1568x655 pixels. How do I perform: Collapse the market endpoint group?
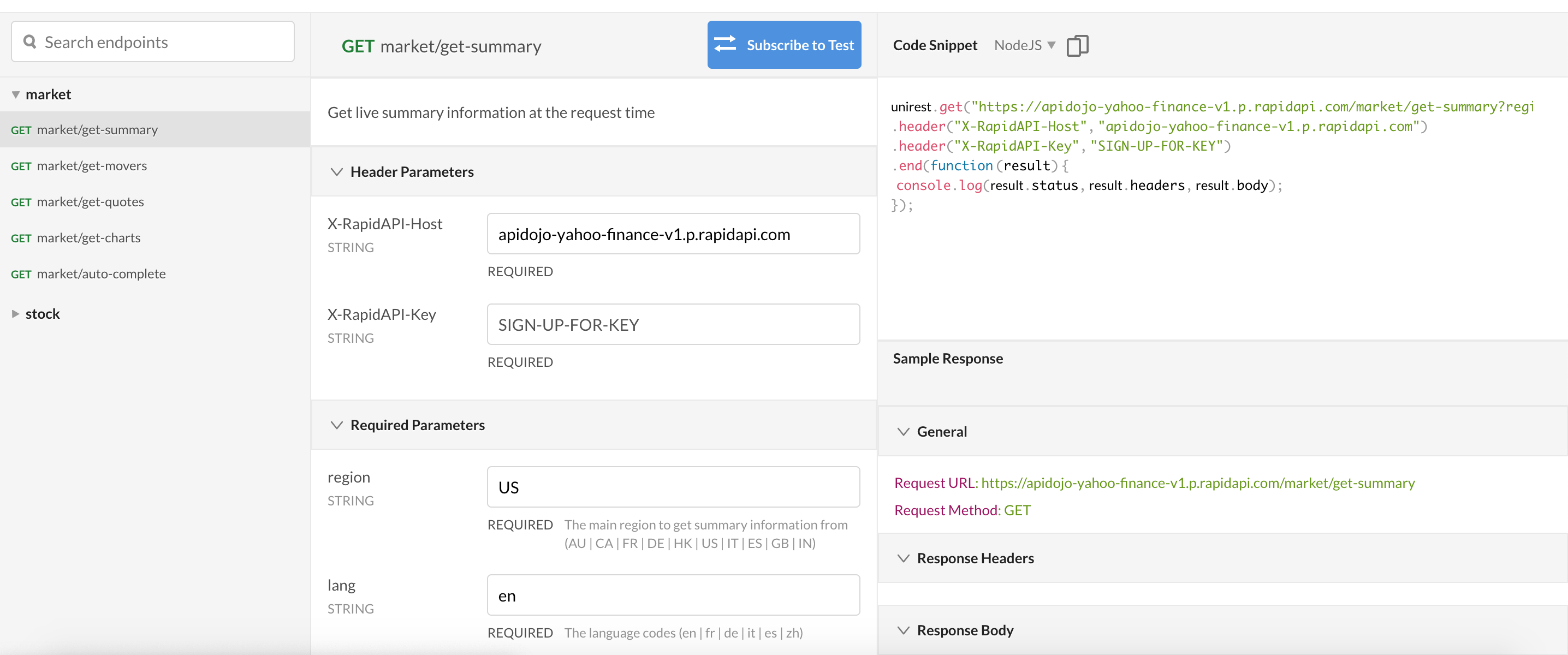16,94
